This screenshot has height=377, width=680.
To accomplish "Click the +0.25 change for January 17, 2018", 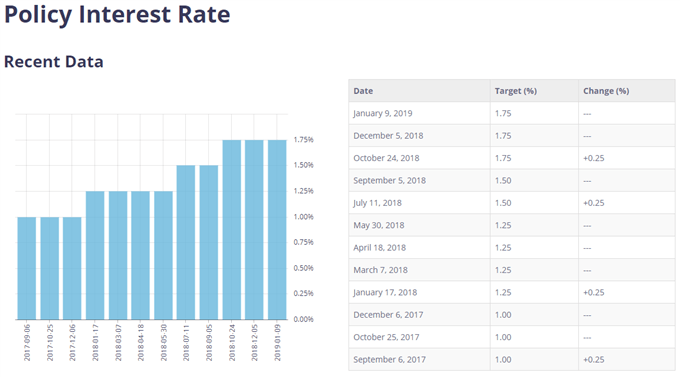I will point(594,292).
